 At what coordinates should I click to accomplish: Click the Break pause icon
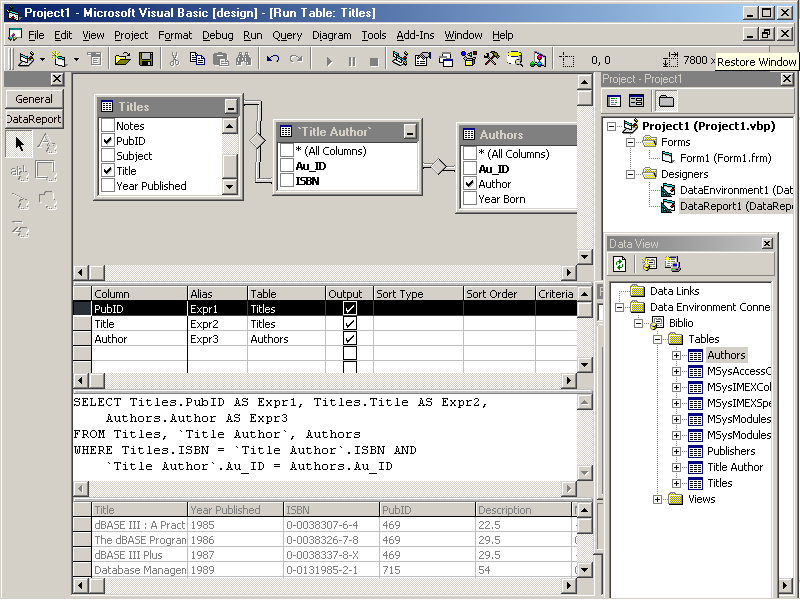(x=352, y=61)
